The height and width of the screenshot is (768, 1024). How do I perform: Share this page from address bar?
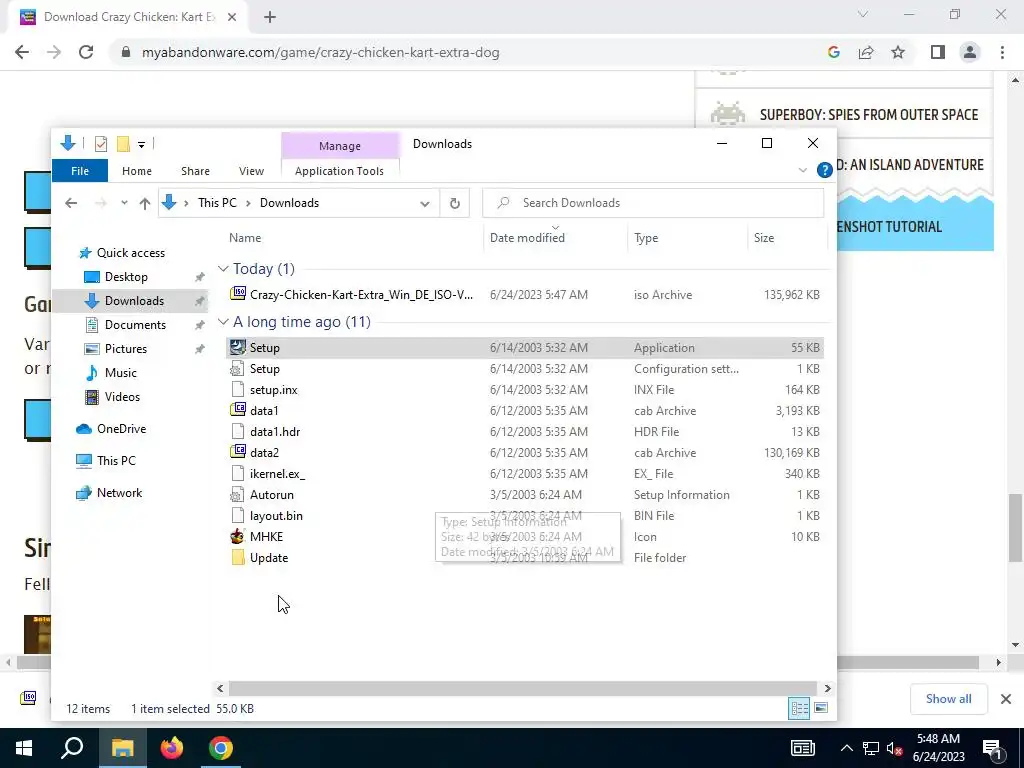pyautogui.click(x=866, y=52)
